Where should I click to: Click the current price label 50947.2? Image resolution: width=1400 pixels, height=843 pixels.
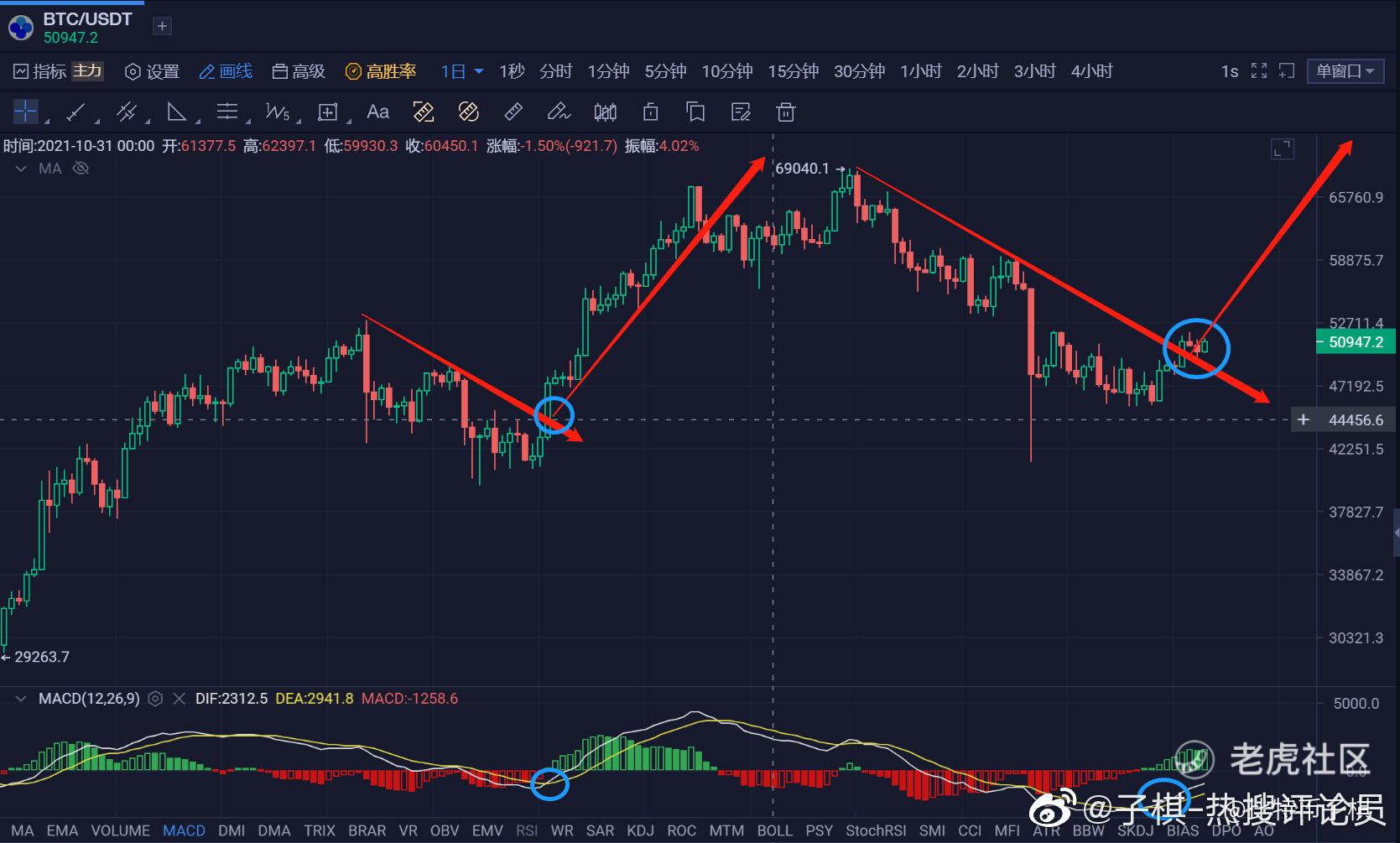pos(1354,342)
